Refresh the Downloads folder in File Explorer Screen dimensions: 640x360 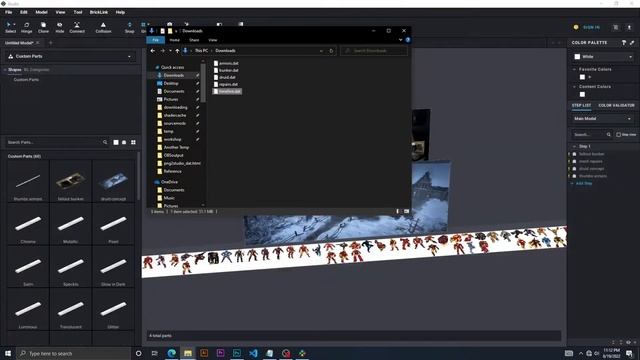[331, 51]
